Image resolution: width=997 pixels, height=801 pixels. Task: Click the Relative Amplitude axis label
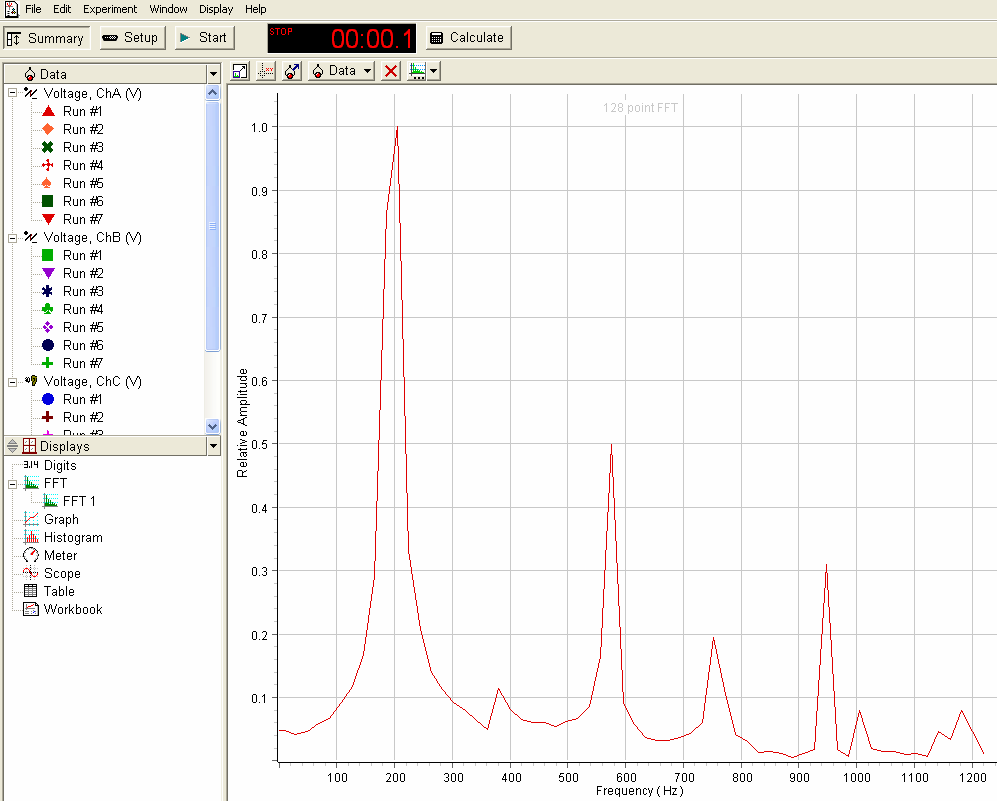coord(242,423)
